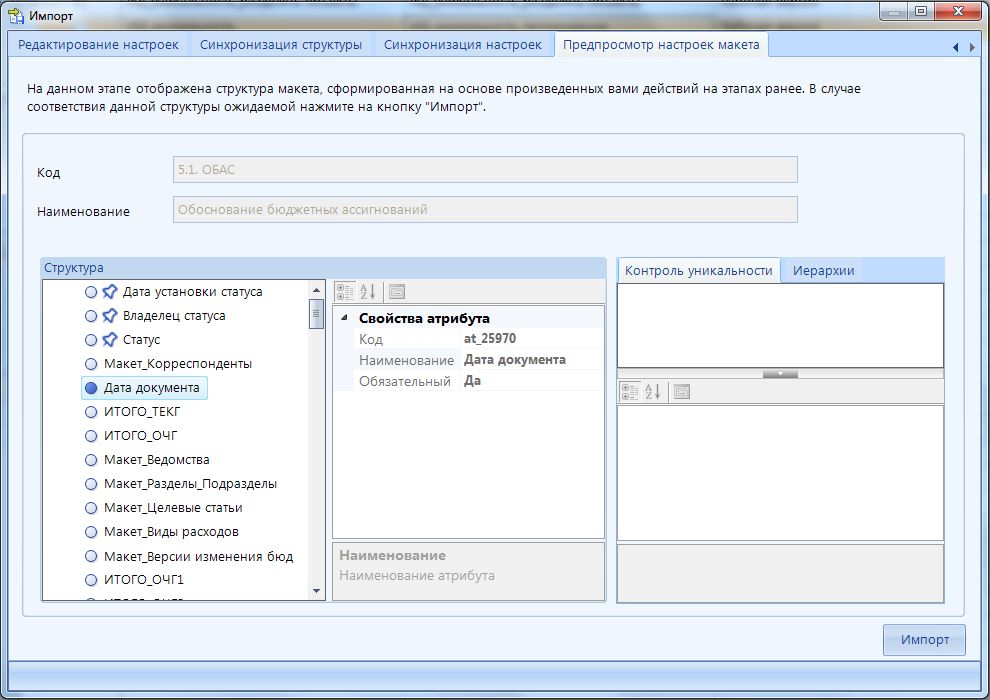Click Categorized view icon in attribute properties toolbar
This screenshot has width=990, height=700.
(345, 292)
